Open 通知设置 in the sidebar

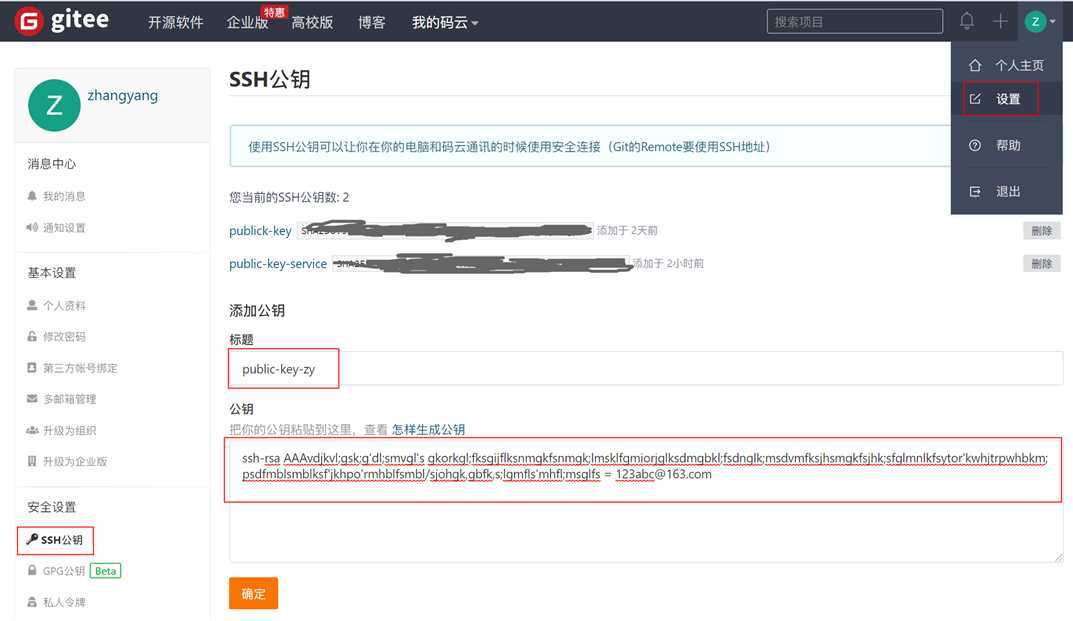64,227
